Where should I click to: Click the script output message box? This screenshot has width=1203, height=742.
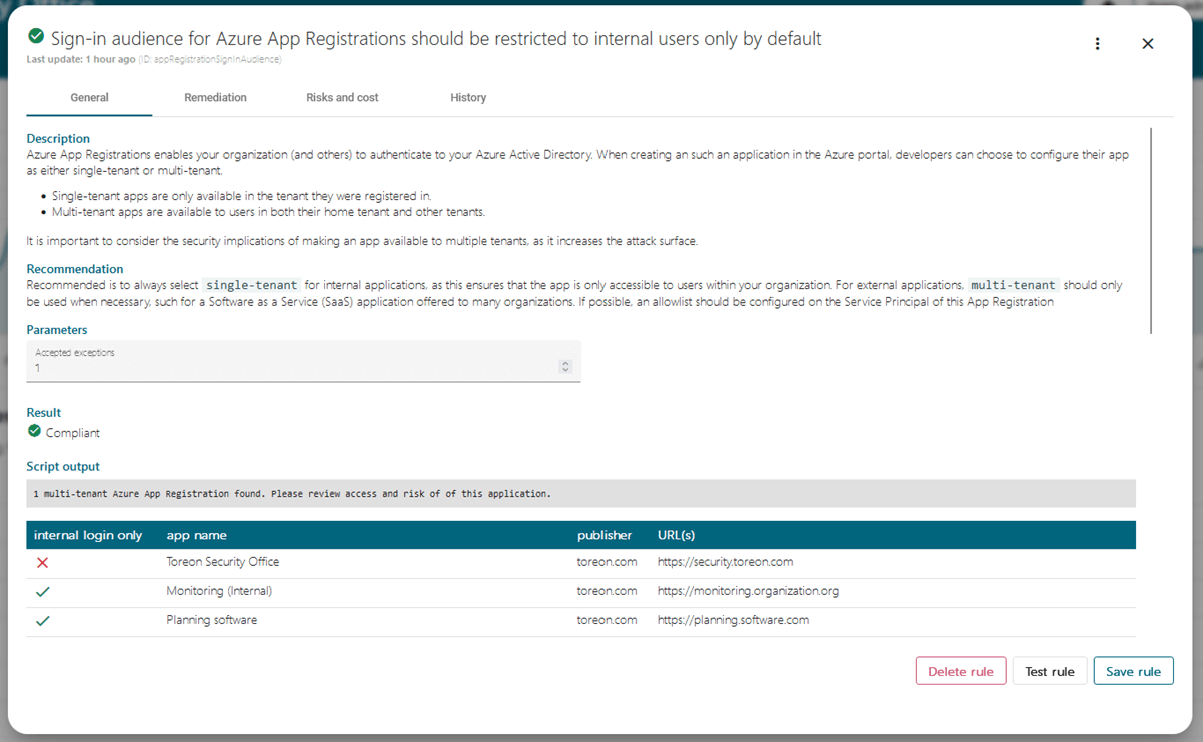point(581,494)
